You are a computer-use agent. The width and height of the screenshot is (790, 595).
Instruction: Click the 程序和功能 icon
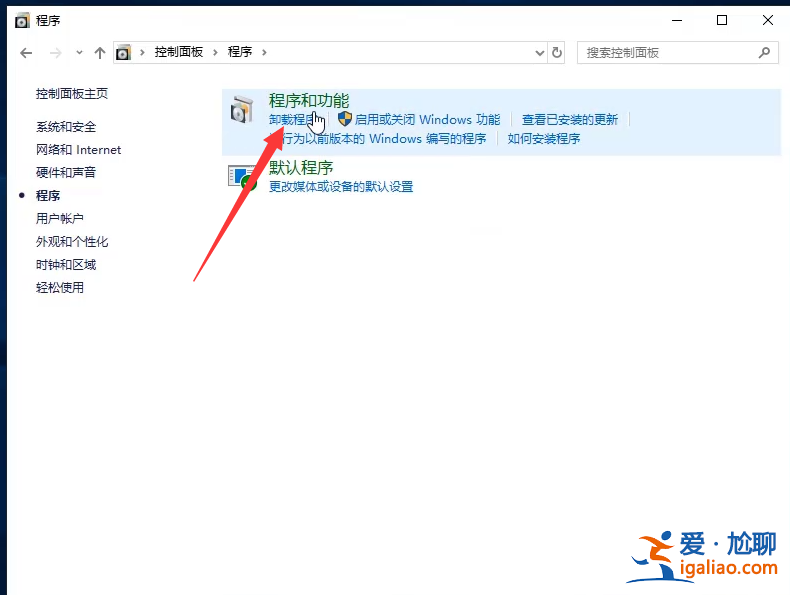[x=242, y=110]
